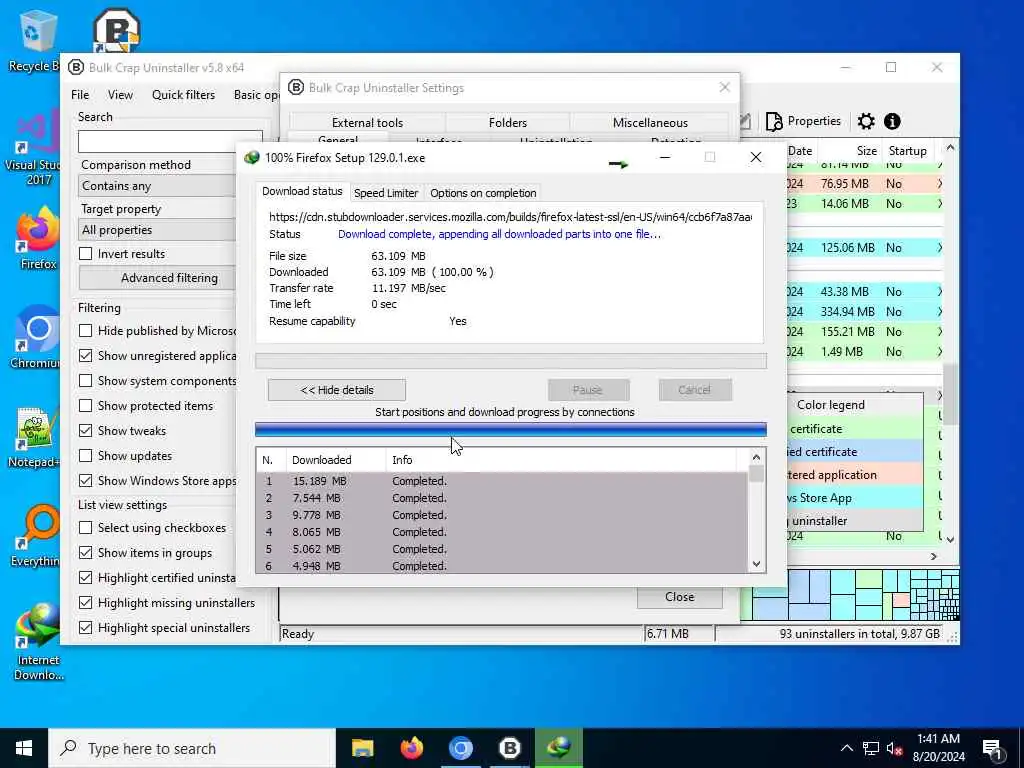Select the Download status tab
The width and height of the screenshot is (1024, 768).
click(302, 191)
